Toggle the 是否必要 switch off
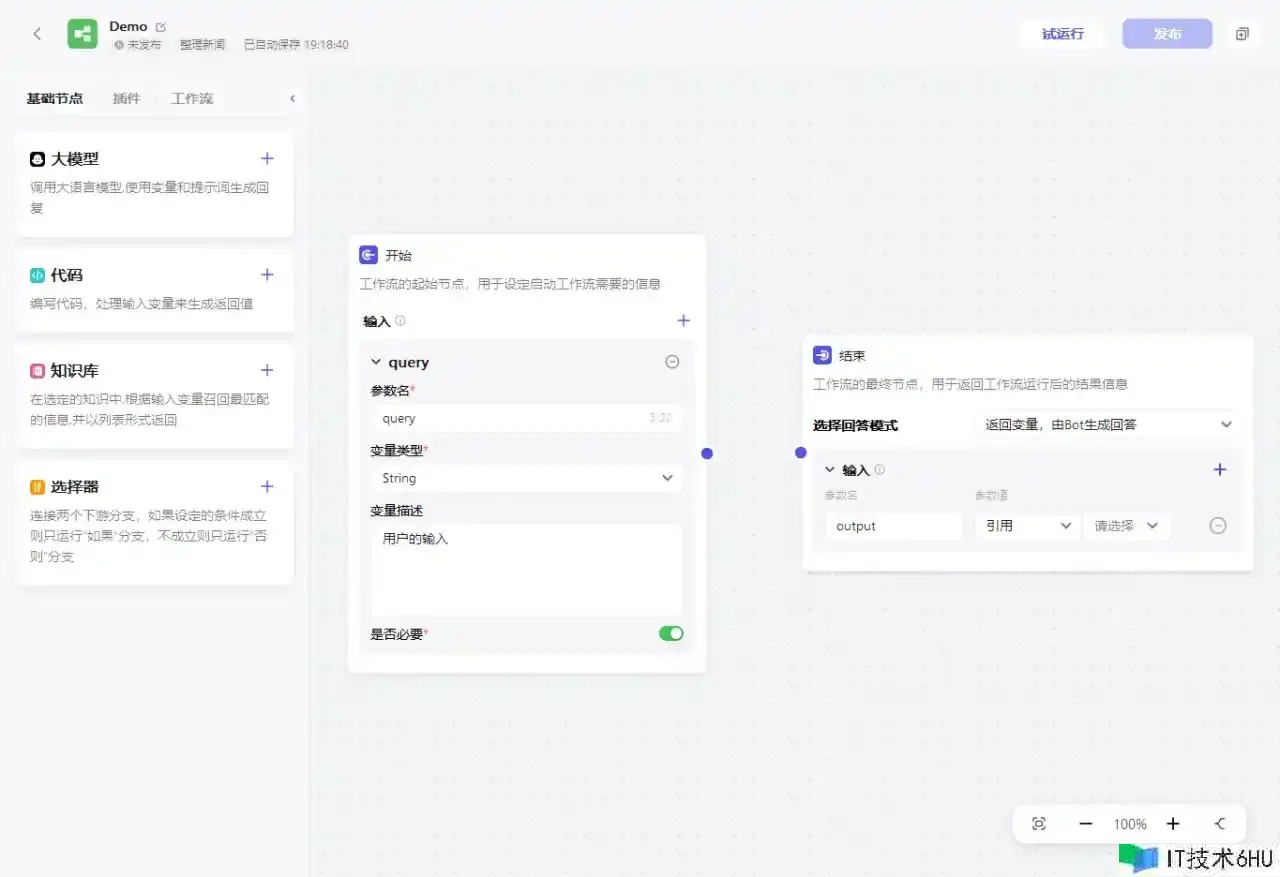Image resolution: width=1280 pixels, height=877 pixels. point(671,634)
